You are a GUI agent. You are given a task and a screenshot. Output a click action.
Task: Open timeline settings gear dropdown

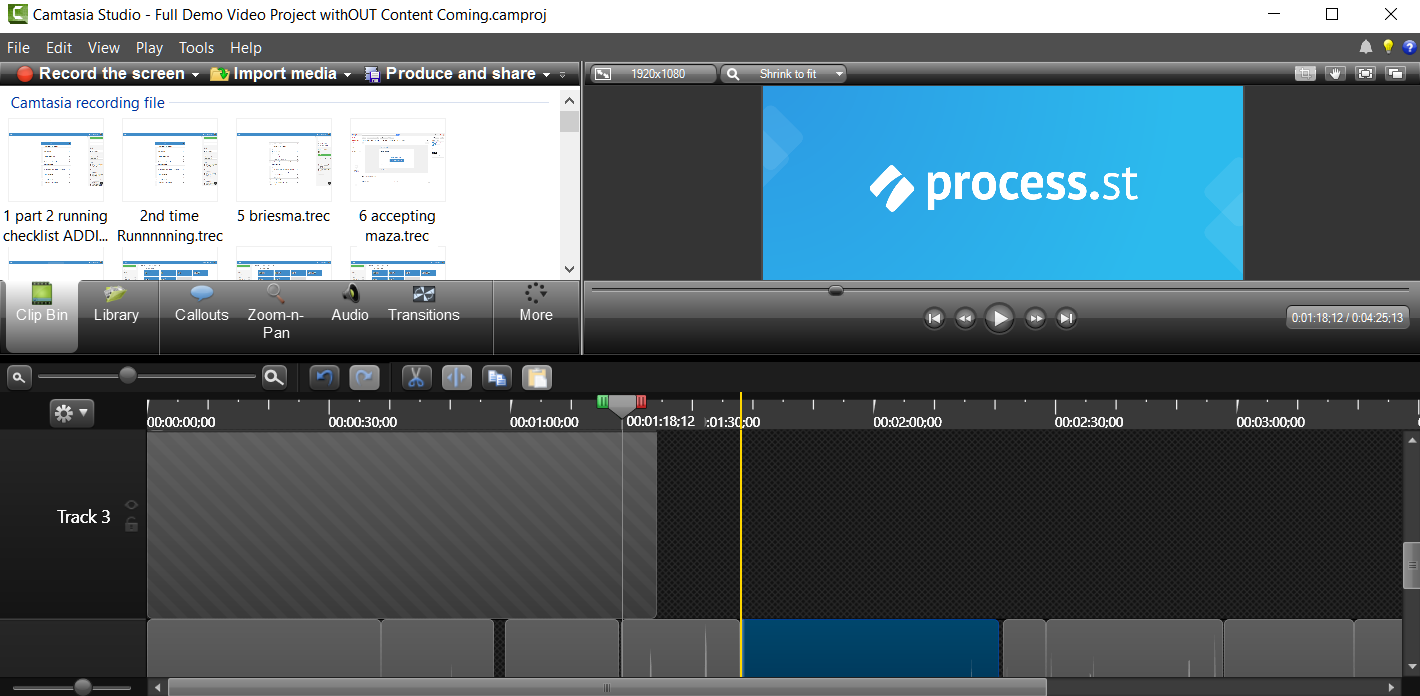[72, 413]
